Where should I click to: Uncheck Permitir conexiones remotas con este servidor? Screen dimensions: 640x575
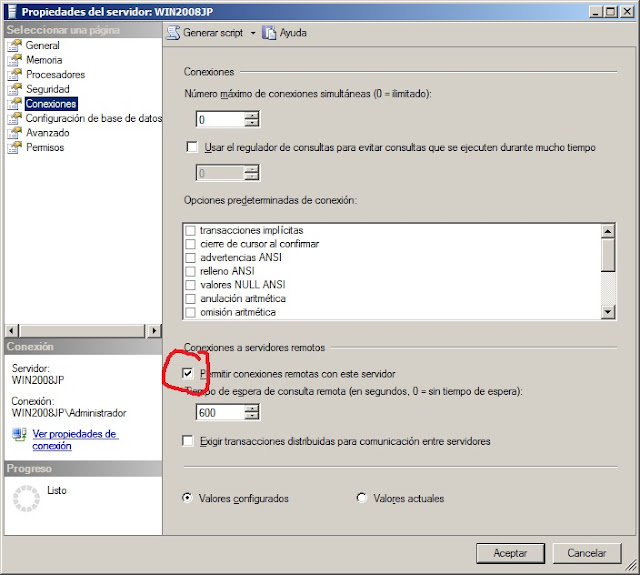coord(188,373)
